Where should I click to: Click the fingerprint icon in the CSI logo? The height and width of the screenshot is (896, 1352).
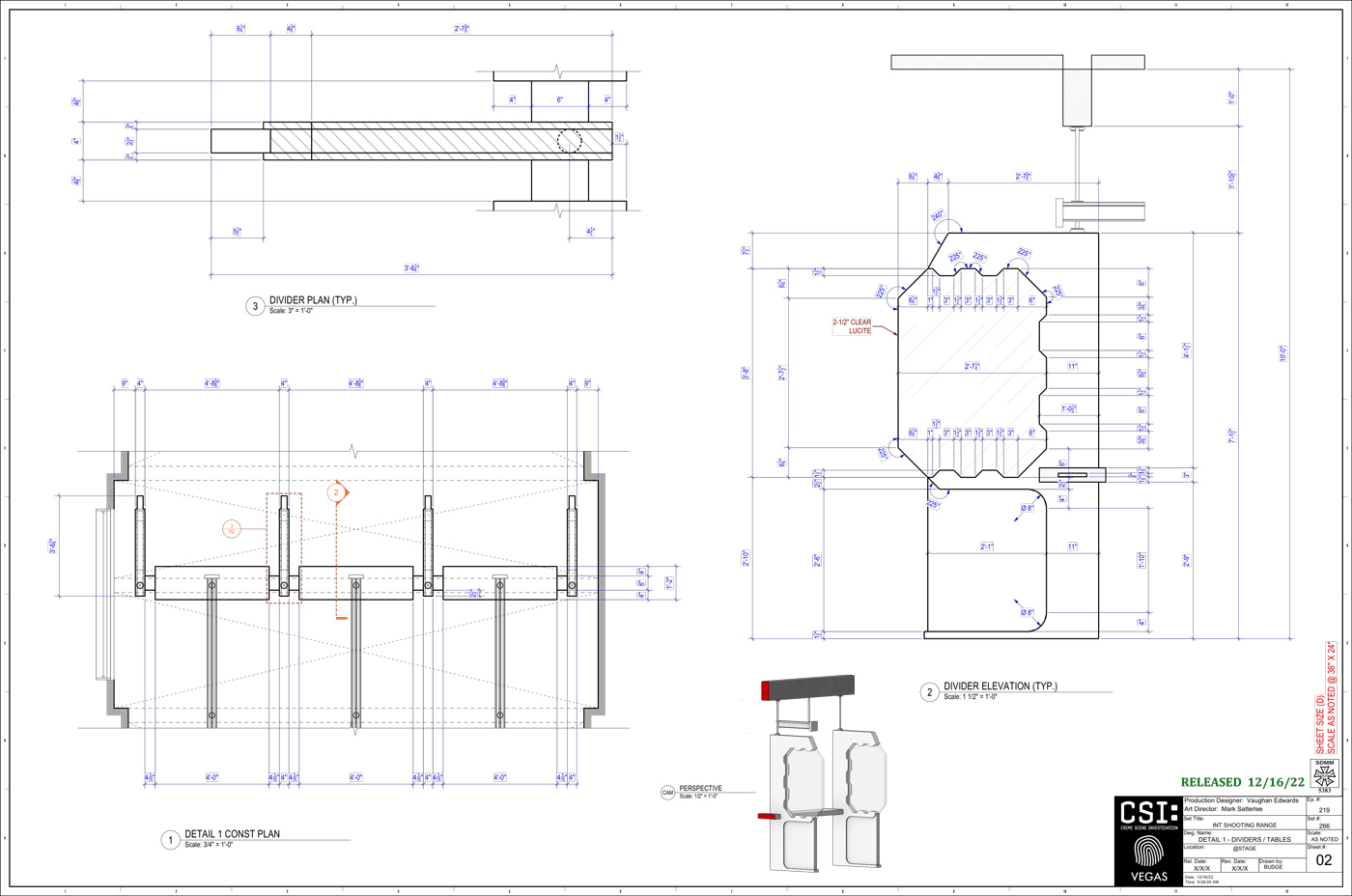point(1148,851)
